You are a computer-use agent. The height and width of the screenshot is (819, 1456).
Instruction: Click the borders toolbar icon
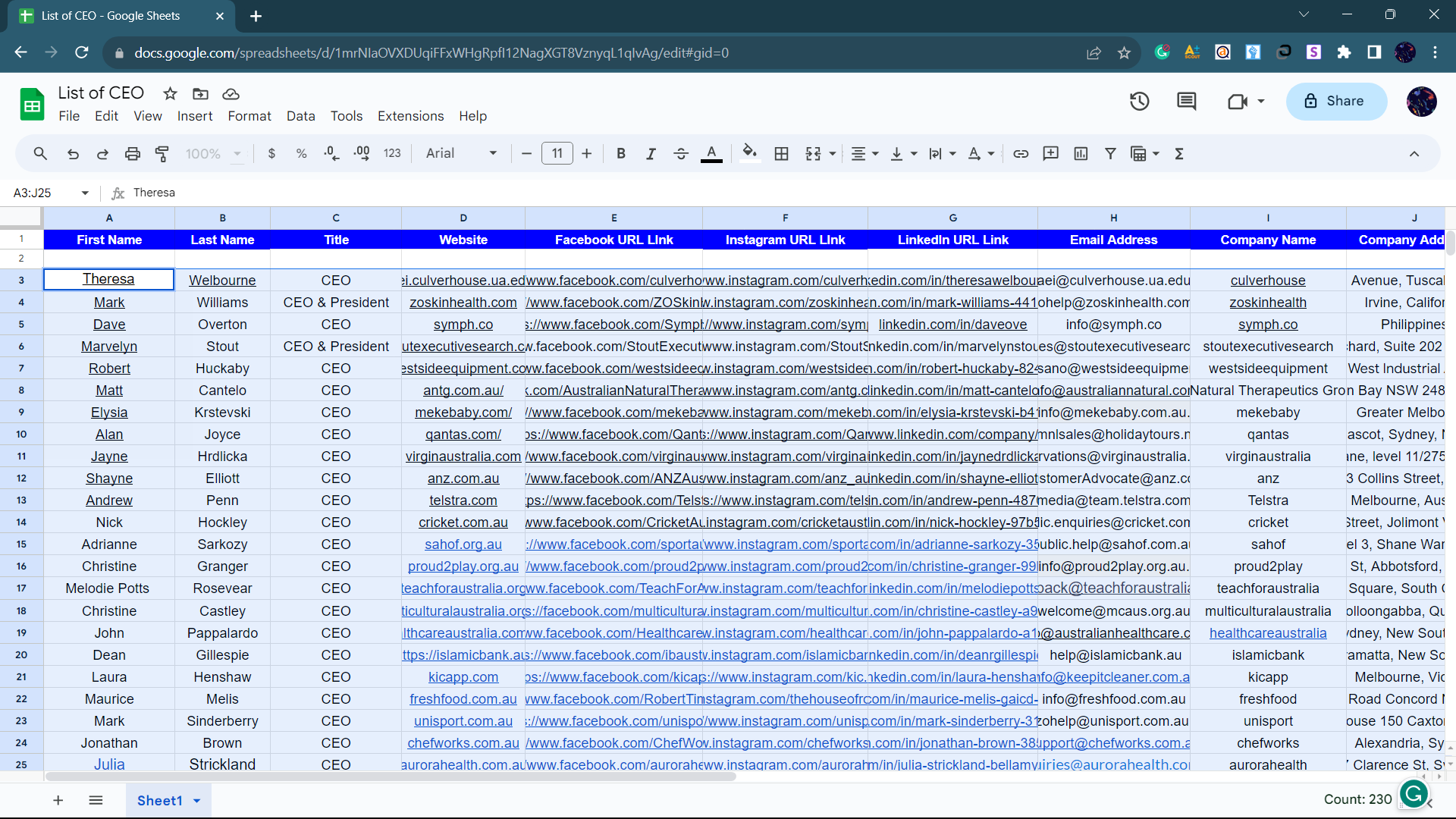(x=781, y=154)
